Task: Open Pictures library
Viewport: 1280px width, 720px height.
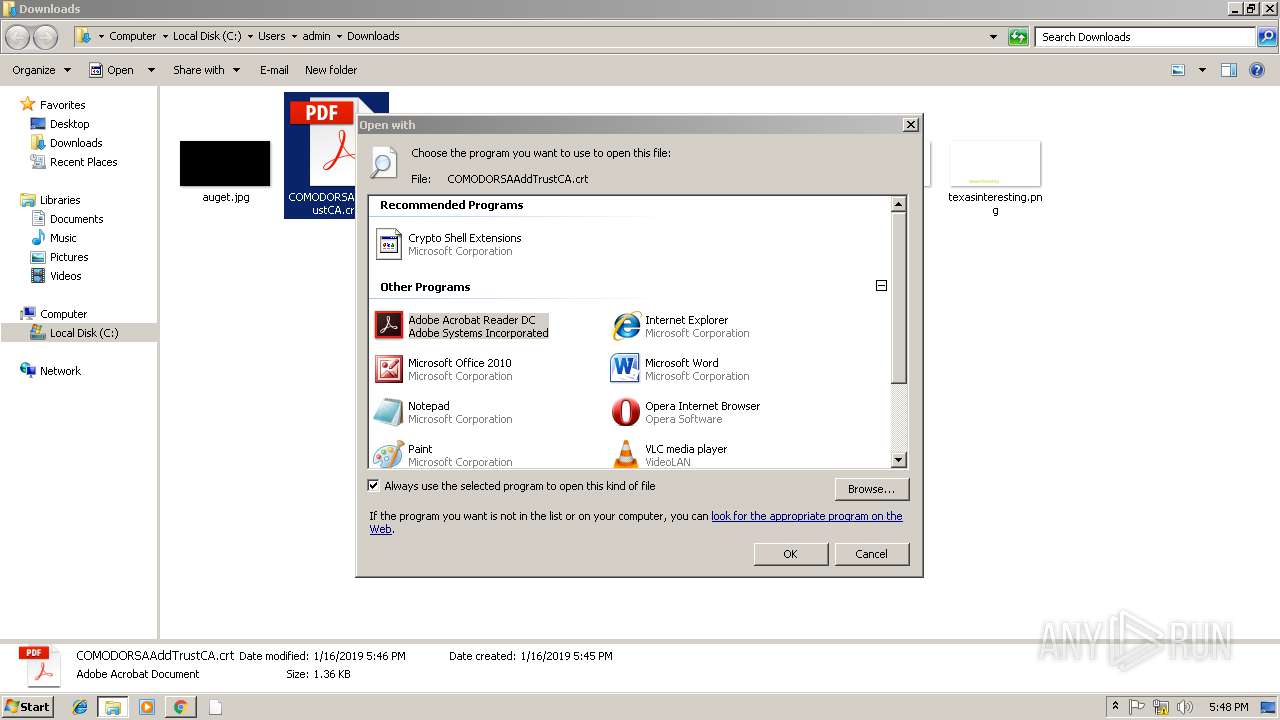Action: (69, 257)
